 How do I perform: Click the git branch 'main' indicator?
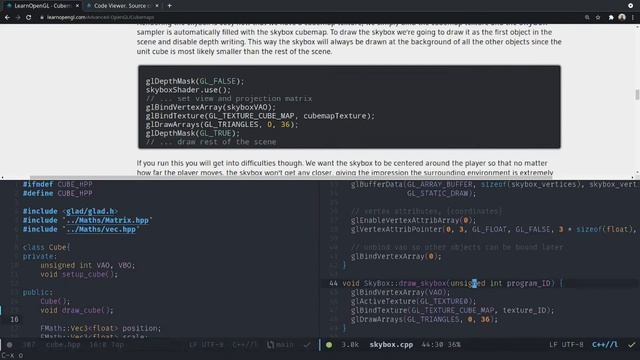click(x=280, y=344)
